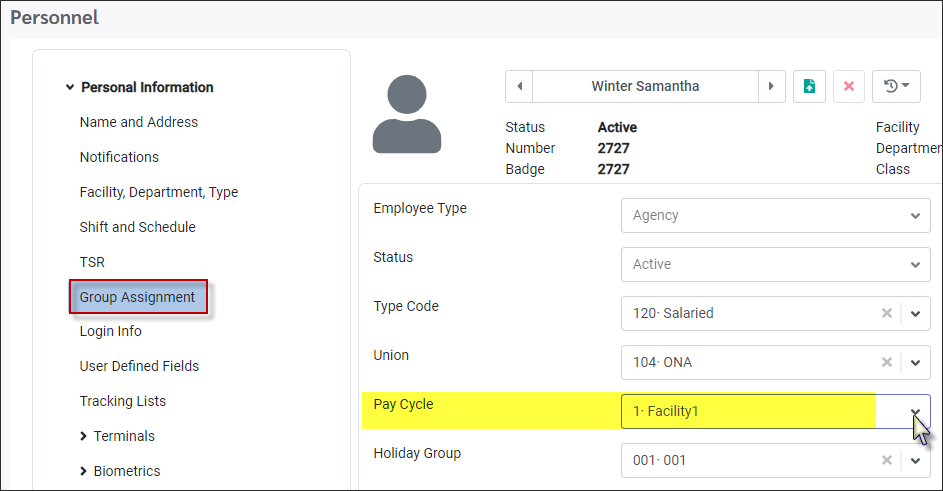Screen dimensions: 943x491
Task: Clear the Holiday Group 001 value
Action: click(x=886, y=460)
